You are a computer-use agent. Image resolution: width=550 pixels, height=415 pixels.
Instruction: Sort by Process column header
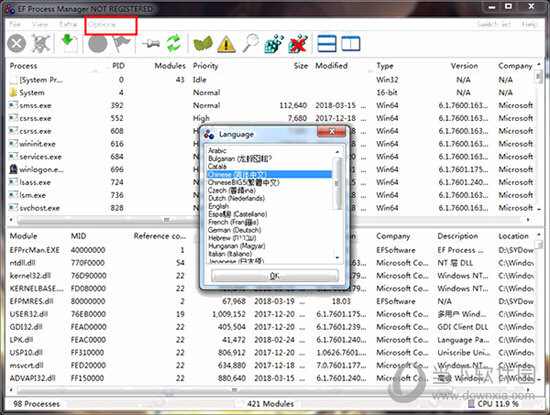23,66
